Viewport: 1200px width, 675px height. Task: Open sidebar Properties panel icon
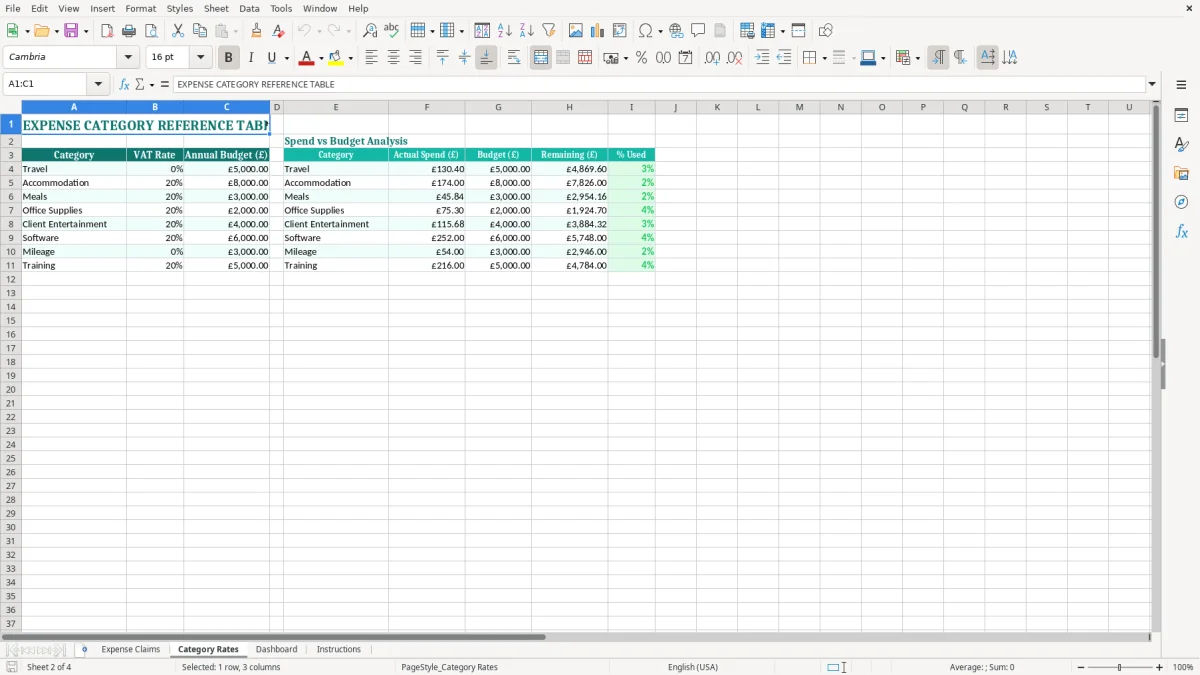pyautogui.click(x=1181, y=116)
